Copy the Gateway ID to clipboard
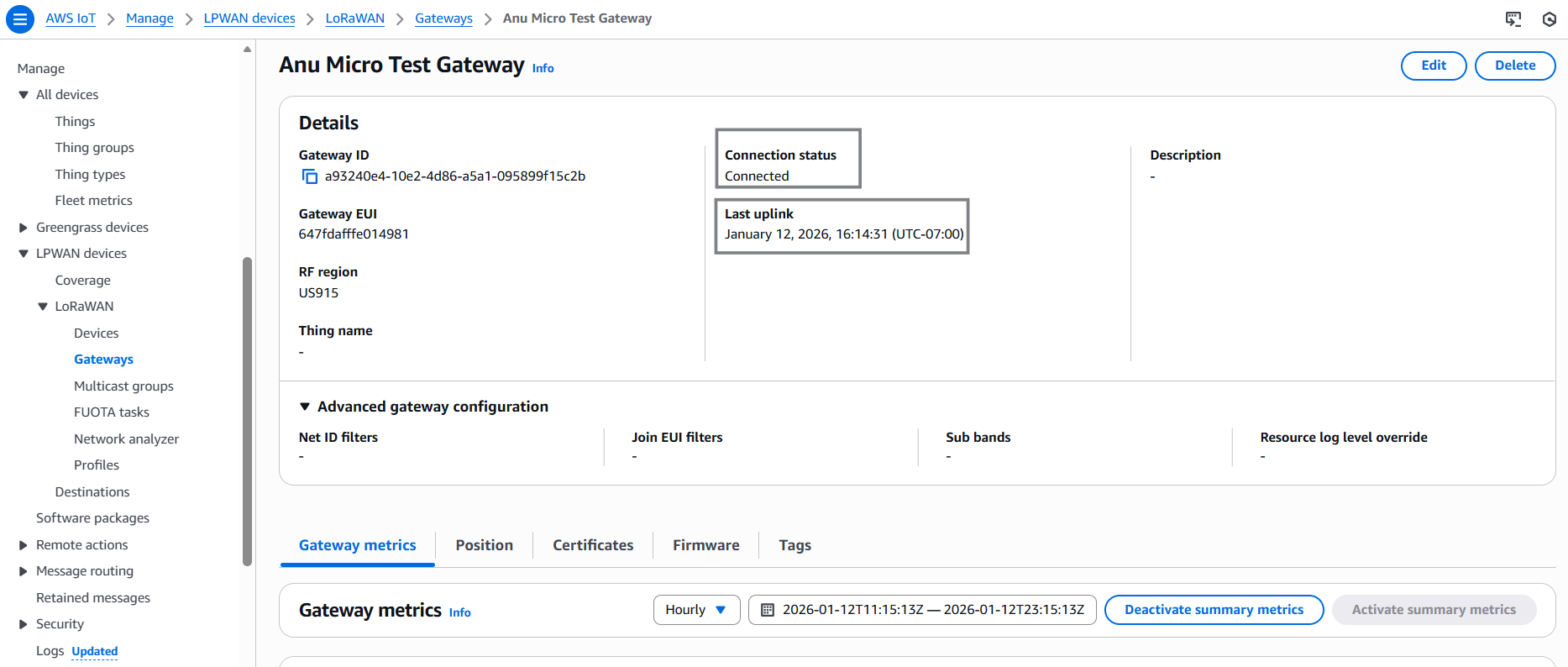The width and height of the screenshot is (1568, 667). (310, 176)
